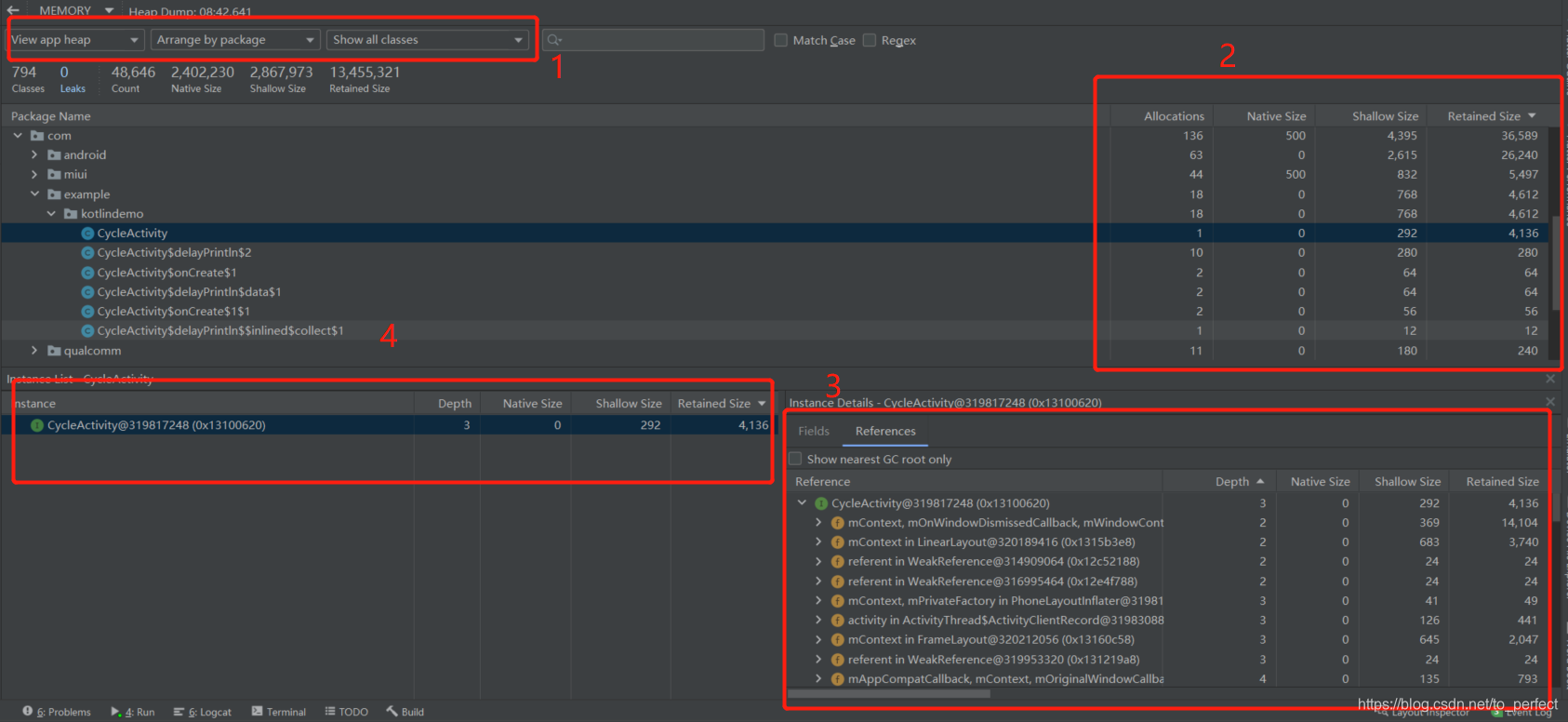Collapse the example package node
Screen dimensions: 1568x722
click(34, 194)
